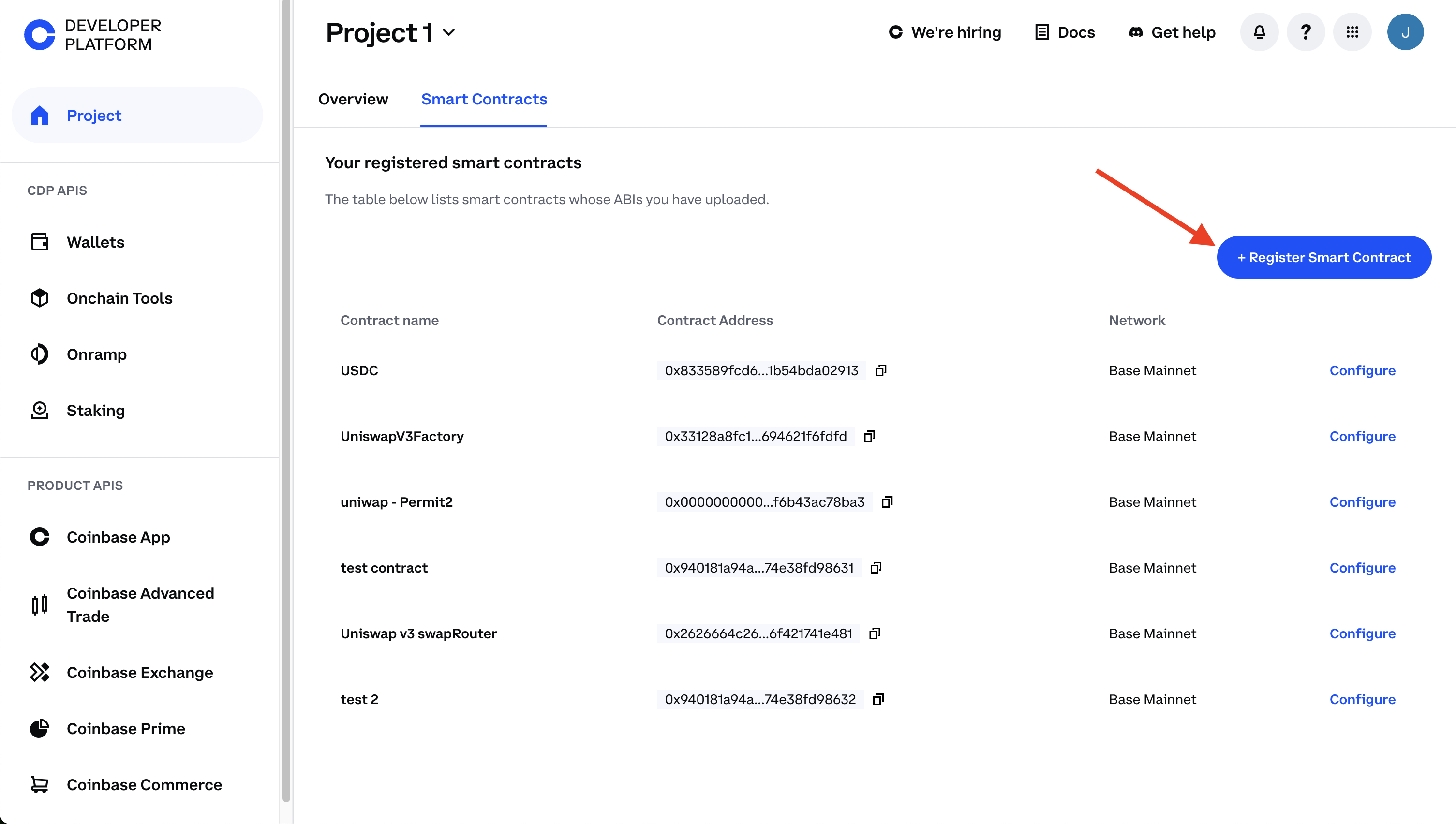Click the Coinbase Developer Platform logo
The height and width of the screenshot is (824, 1456).
pos(93,34)
